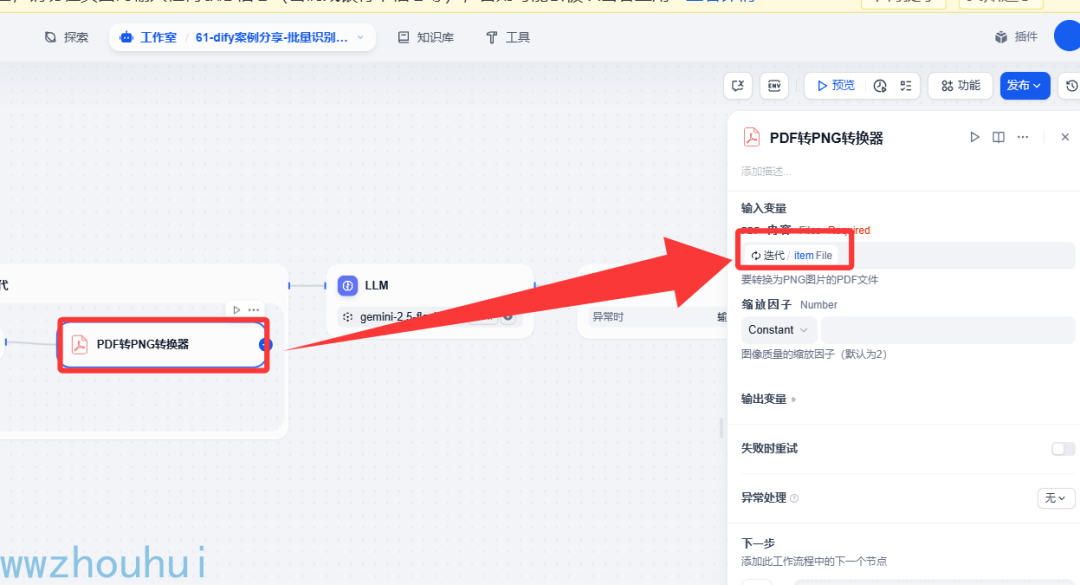
Task: Open the Constant type dropdown
Action: pos(778,330)
